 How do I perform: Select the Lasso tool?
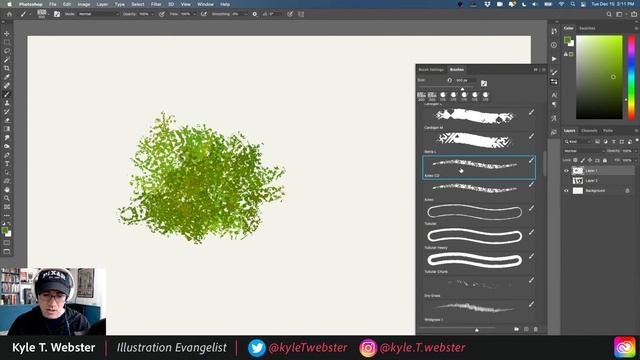pyautogui.click(x=7, y=51)
